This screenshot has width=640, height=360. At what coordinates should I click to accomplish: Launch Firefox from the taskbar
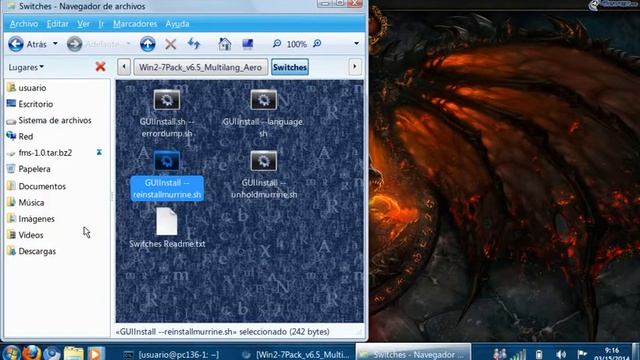click(32, 353)
